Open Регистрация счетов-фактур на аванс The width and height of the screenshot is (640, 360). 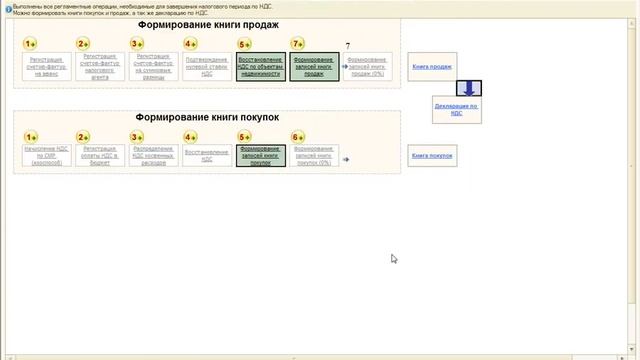pyautogui.click(x=47, y=67)
